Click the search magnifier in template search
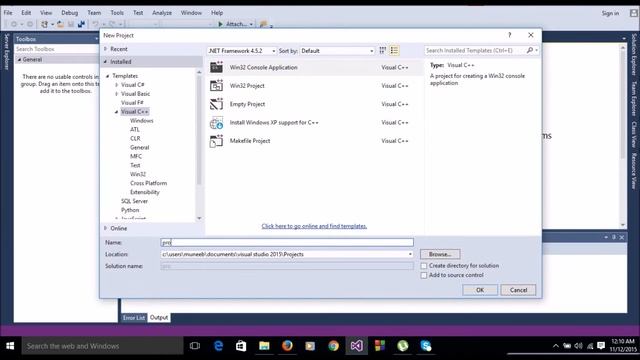The width and height of the screenshot is (640, 360). point(530,50)
